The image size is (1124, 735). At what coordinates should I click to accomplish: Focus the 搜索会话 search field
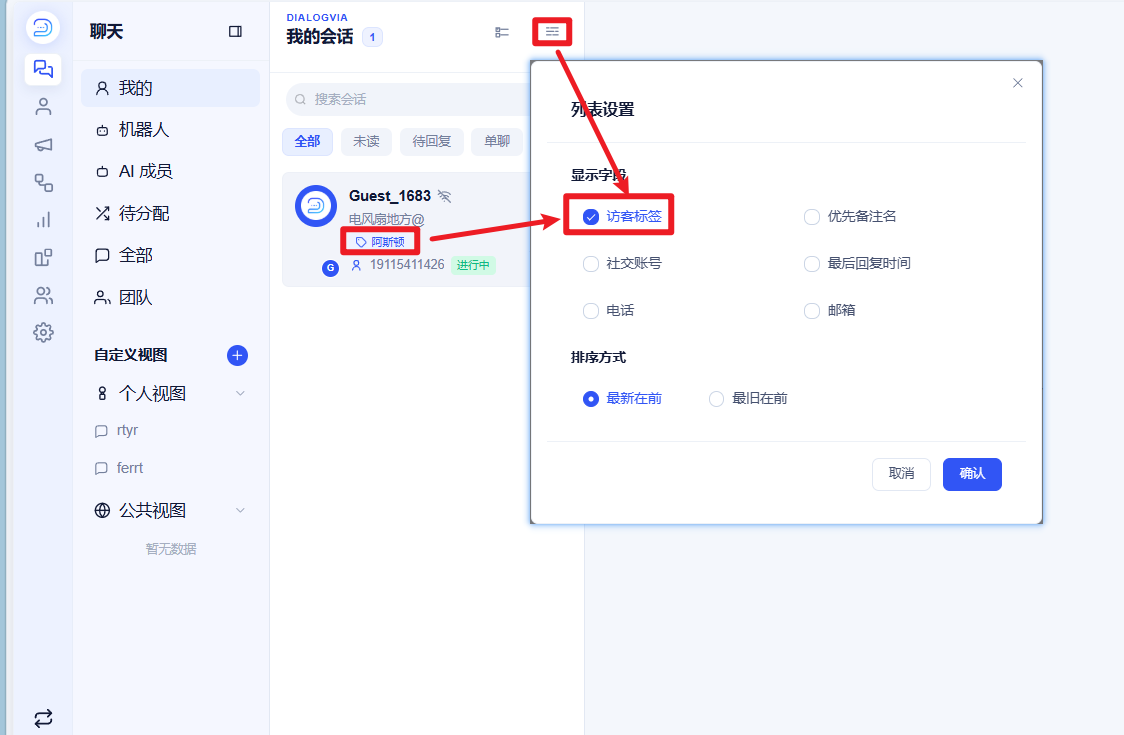tap(409, 99)
